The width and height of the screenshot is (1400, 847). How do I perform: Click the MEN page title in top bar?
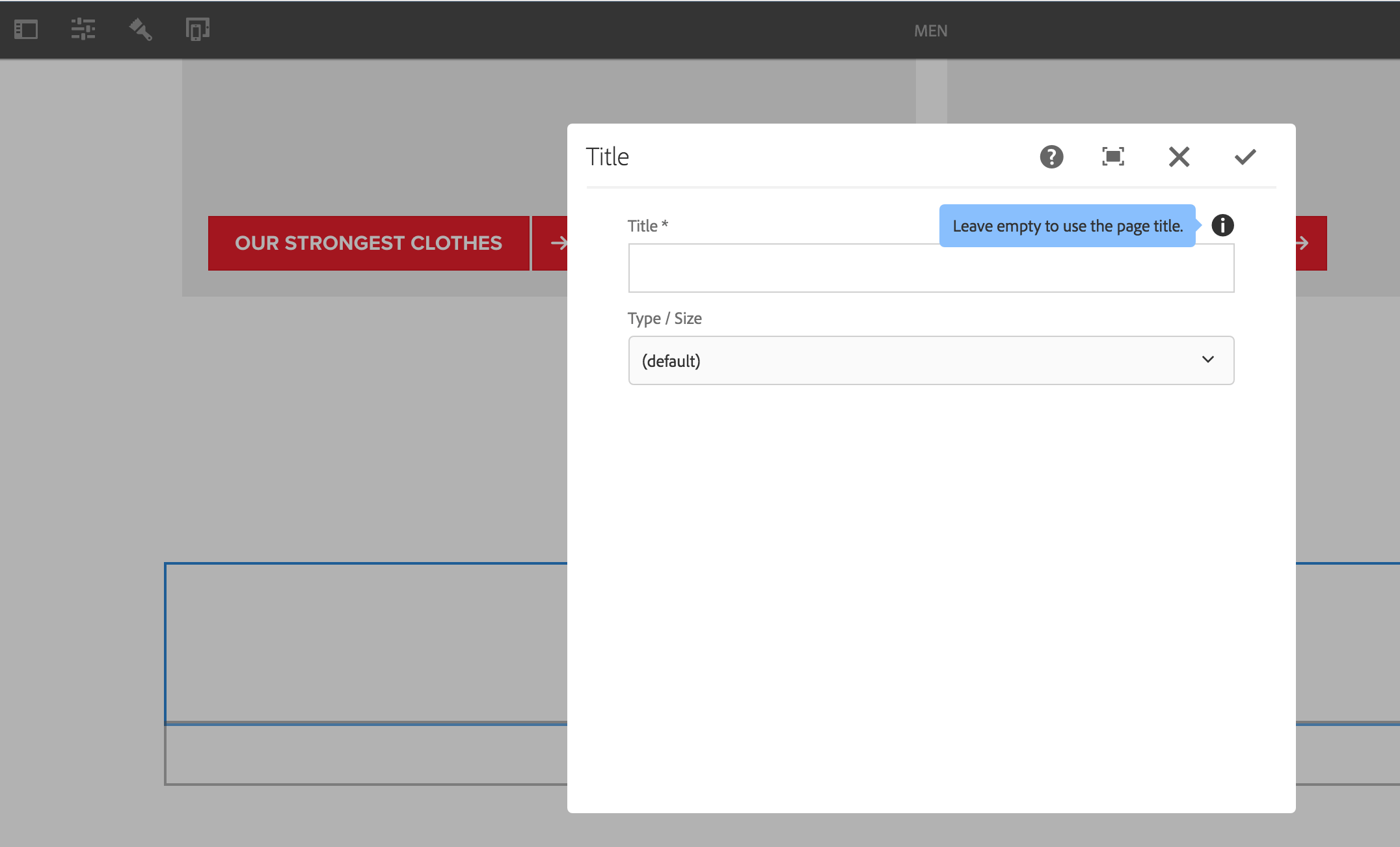click(930, 30)
